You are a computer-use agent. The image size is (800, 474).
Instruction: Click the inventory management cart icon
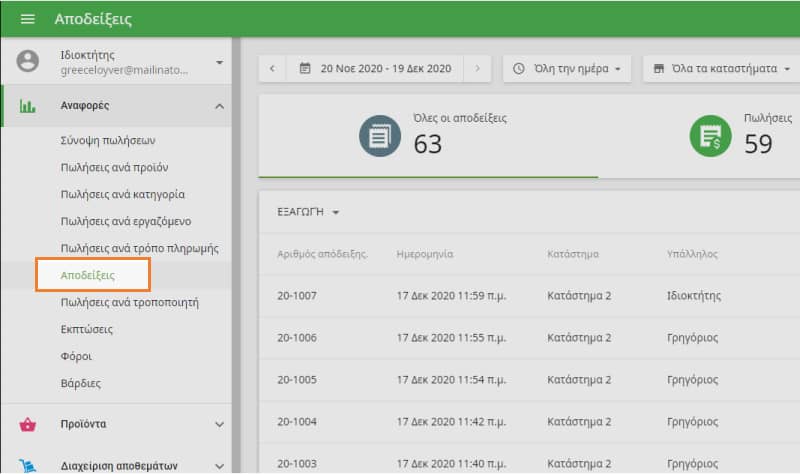(x=28, y=464)
